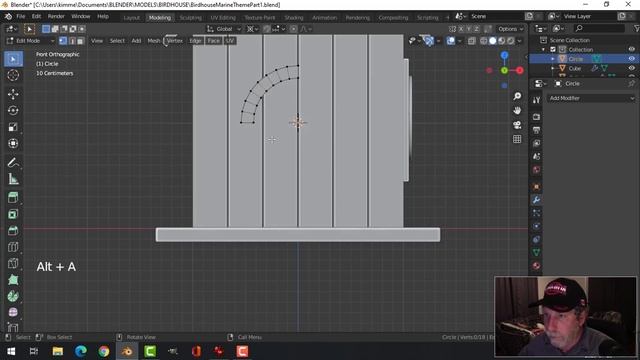Open overlays dropdown arrow
Image resolution: width=640 pixels, height=360 pixels.
pos(460,41)
